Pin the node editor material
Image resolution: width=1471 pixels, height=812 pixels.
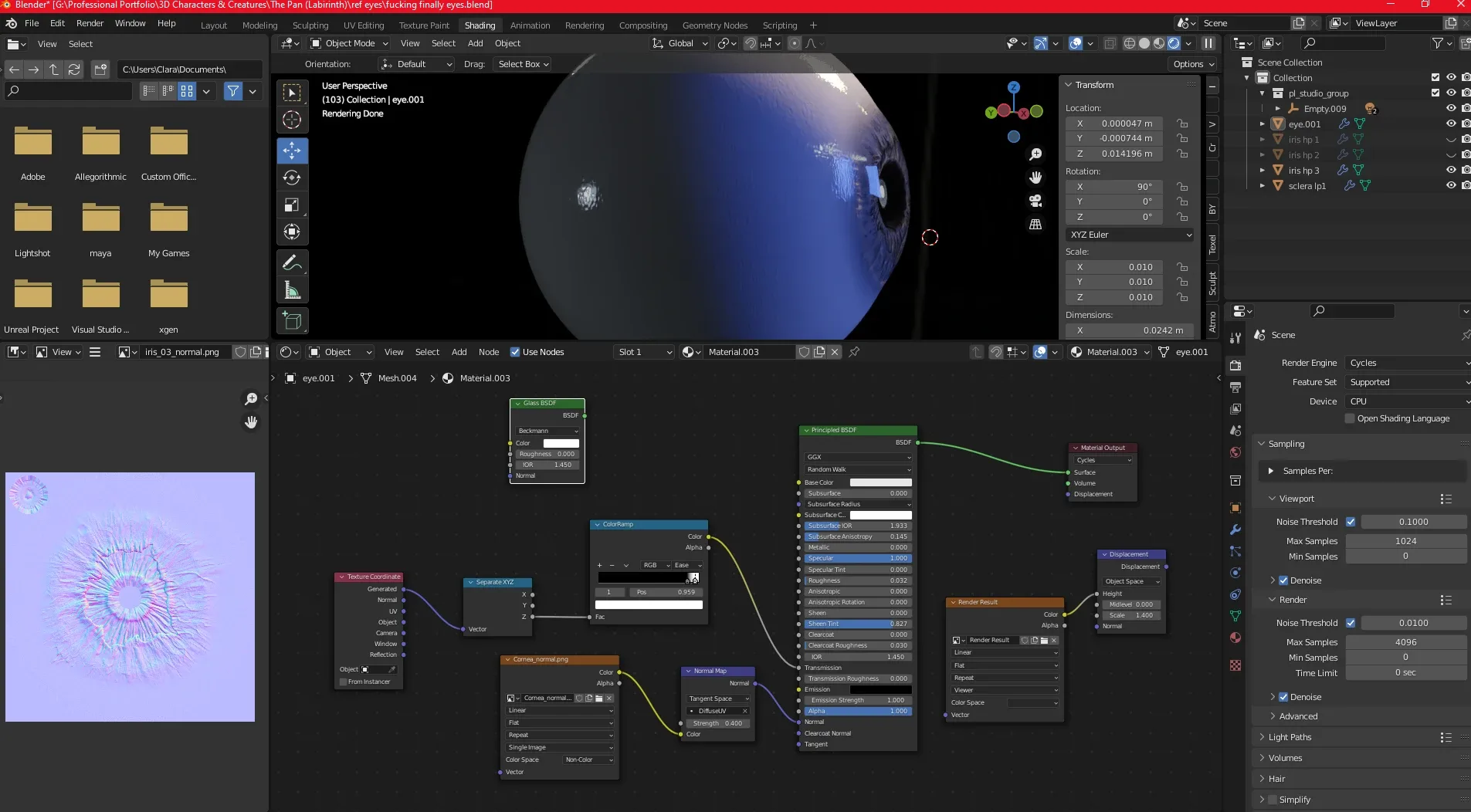pyautogui.click(x=854, y=352)
